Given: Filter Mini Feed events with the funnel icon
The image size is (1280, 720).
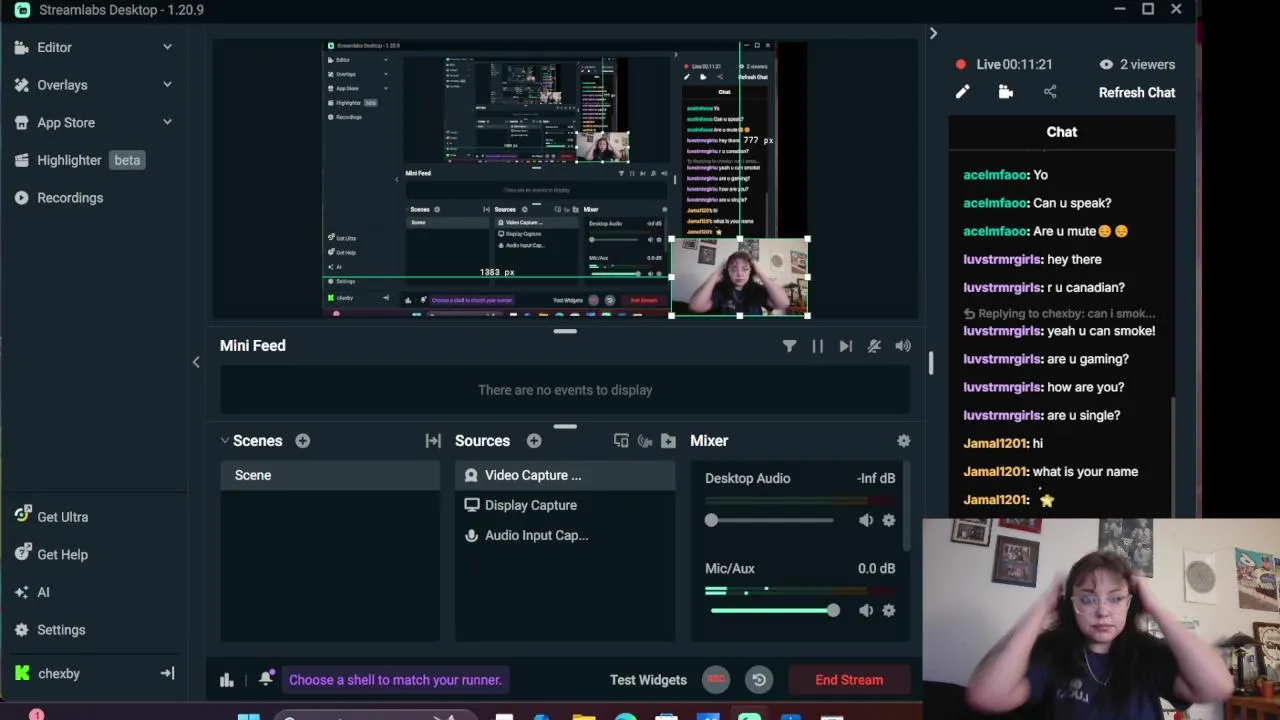Looking at the screenshot, I should 789,346.
